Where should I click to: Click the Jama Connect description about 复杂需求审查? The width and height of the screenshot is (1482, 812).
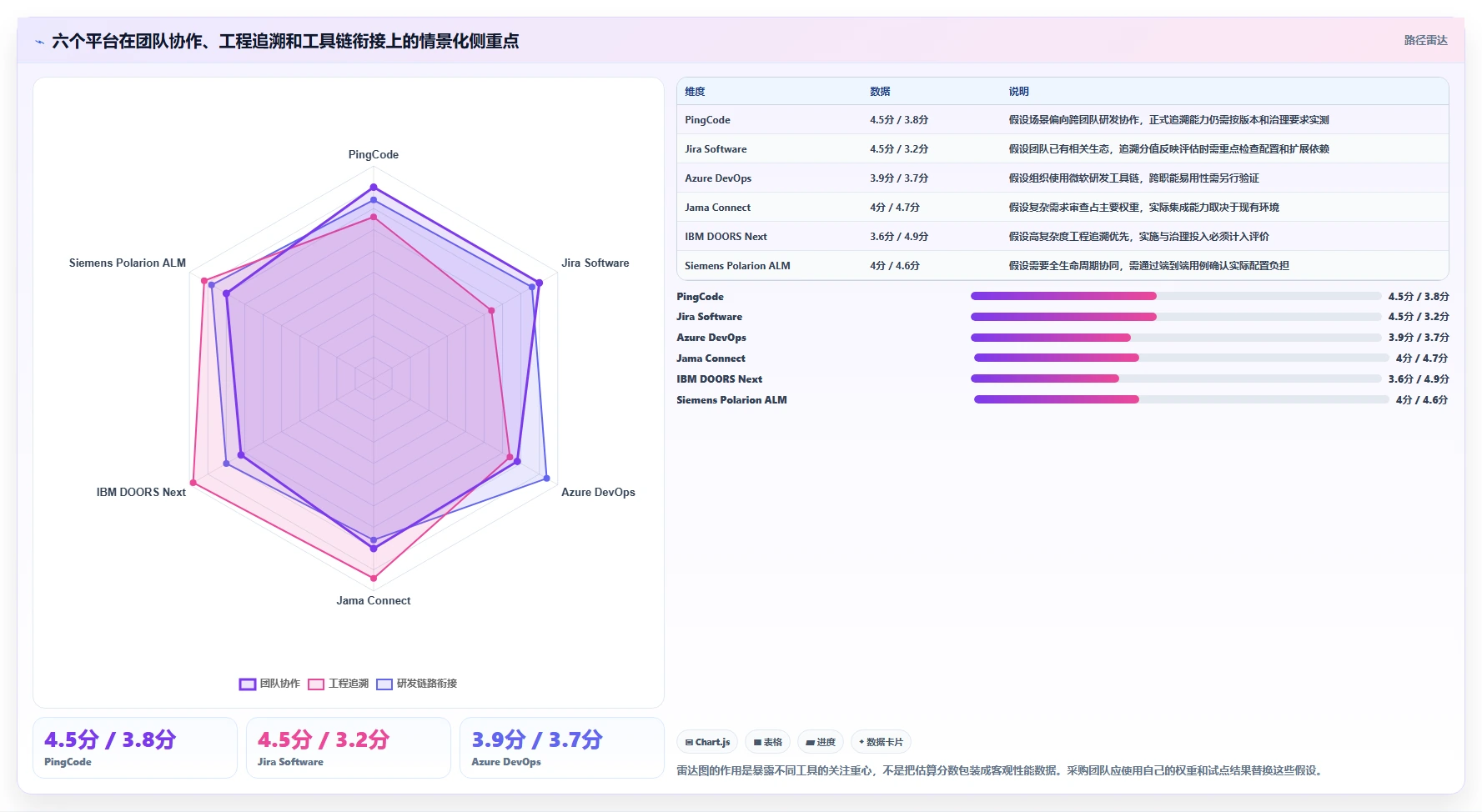pyautogui.click(x=1143, y=208)
